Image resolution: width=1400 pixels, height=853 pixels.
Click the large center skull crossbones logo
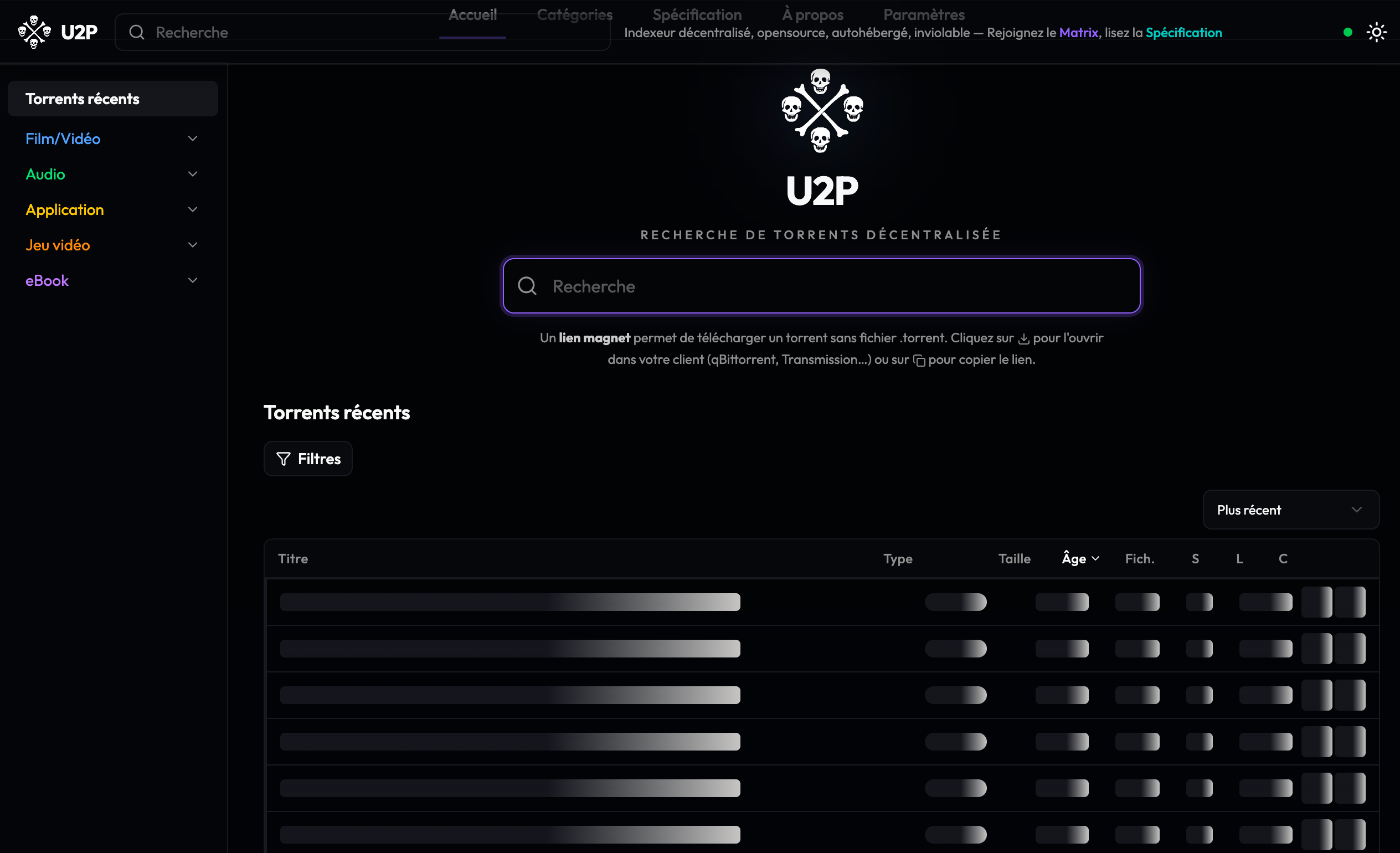822,111
